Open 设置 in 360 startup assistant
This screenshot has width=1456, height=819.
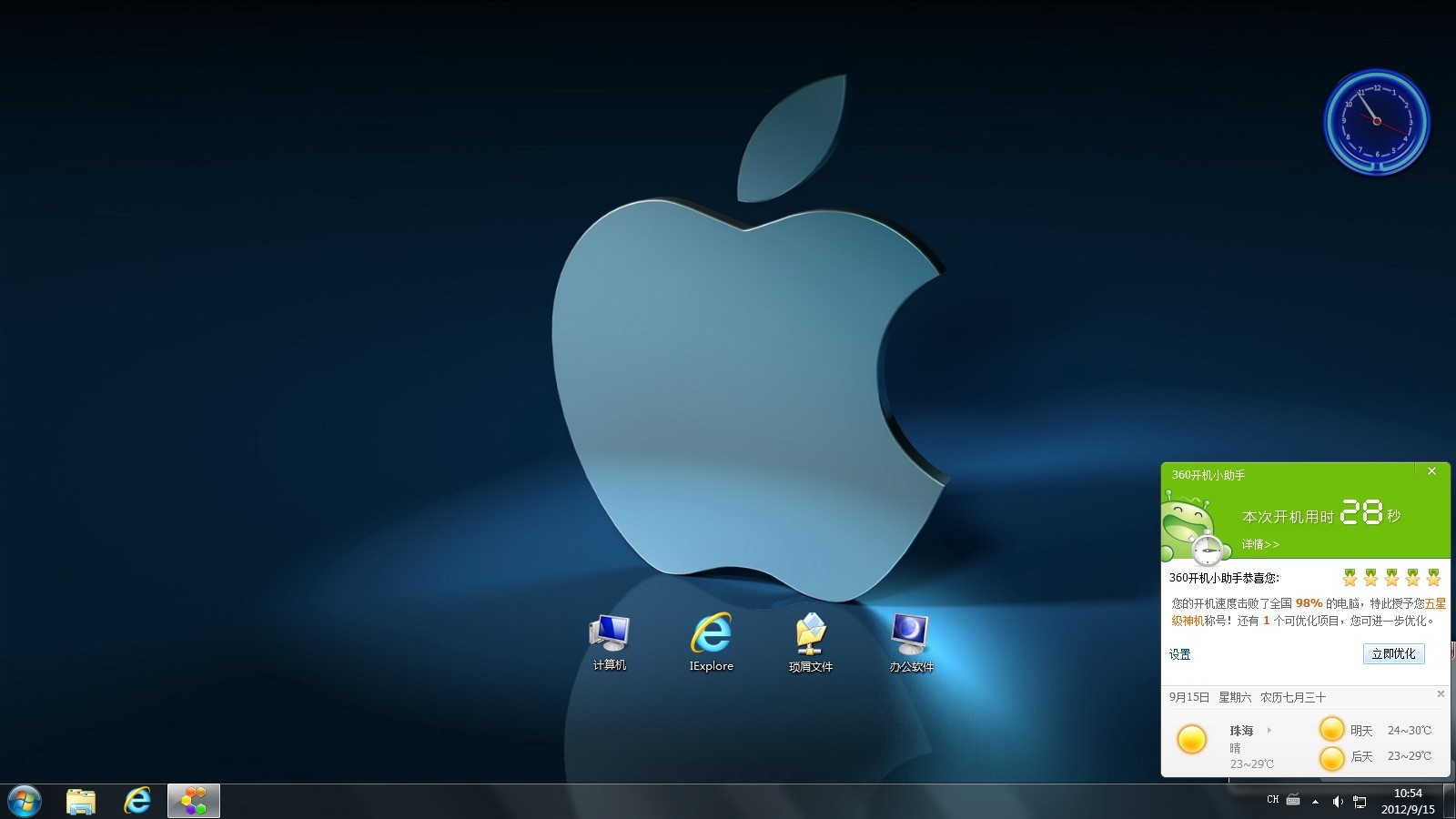point(1179,654)
